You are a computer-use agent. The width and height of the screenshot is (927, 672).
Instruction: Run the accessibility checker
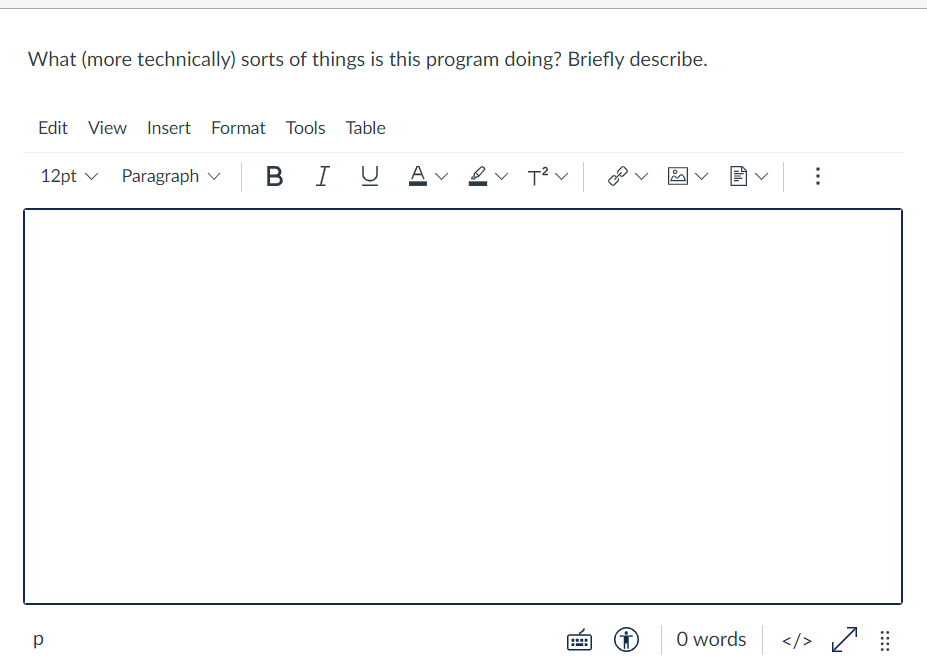tap(627, 639)
